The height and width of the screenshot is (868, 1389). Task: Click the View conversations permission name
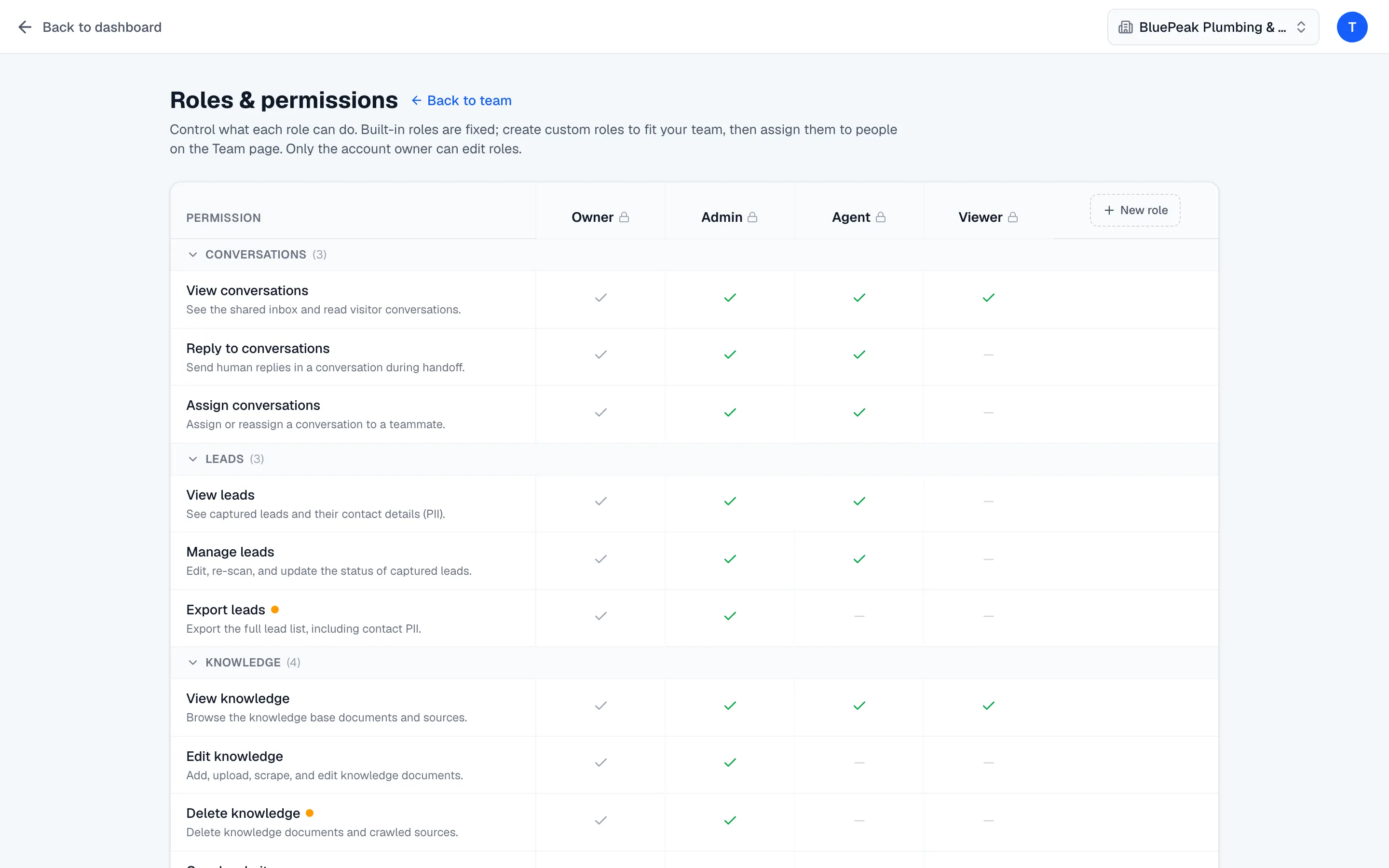click(247, 290)
